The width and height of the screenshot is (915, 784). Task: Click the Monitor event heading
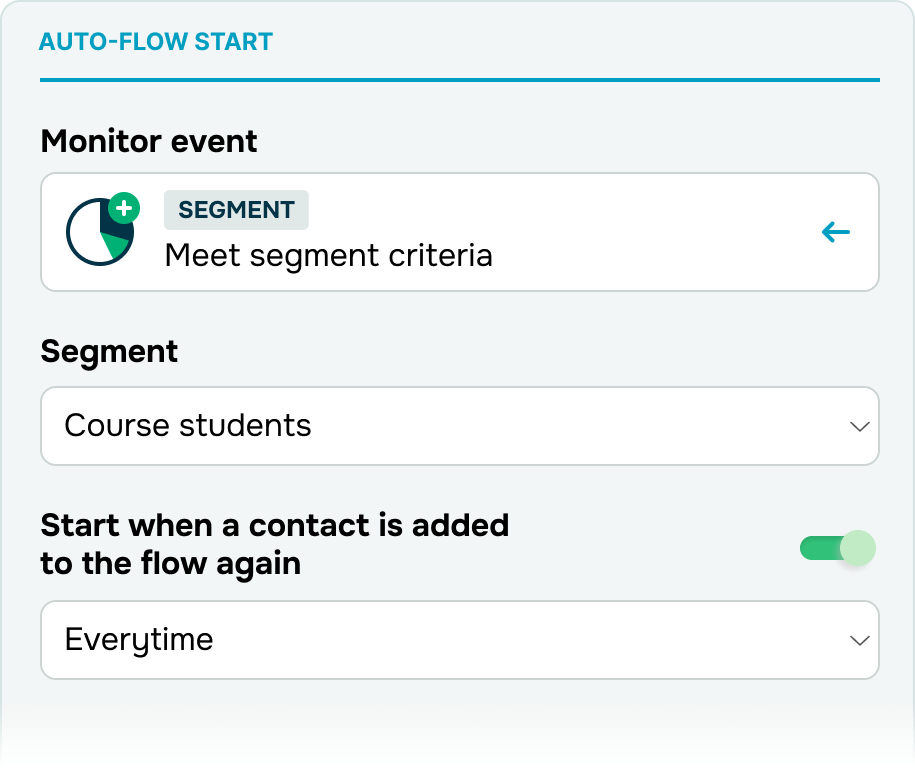point(149,141)
